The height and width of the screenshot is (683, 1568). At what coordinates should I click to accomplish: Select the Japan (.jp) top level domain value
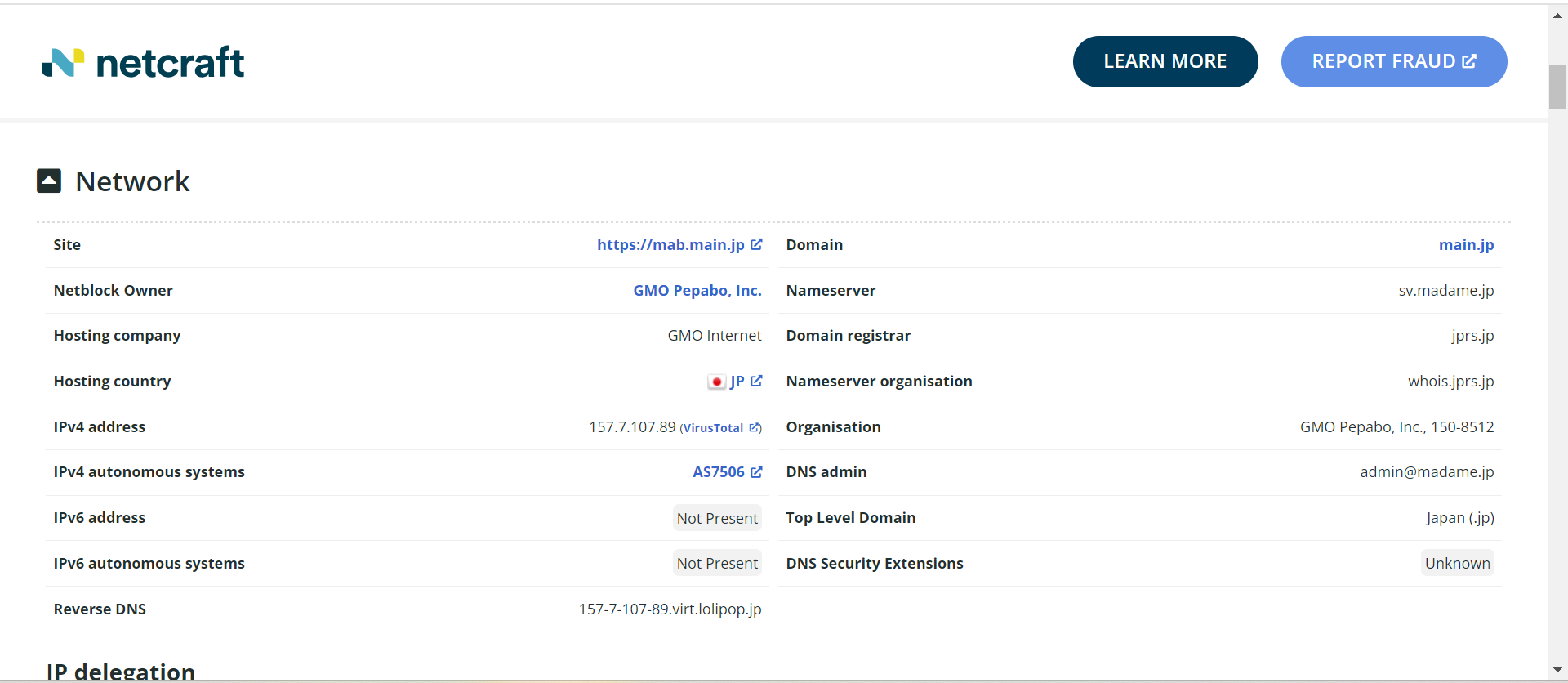(1460, 518)
